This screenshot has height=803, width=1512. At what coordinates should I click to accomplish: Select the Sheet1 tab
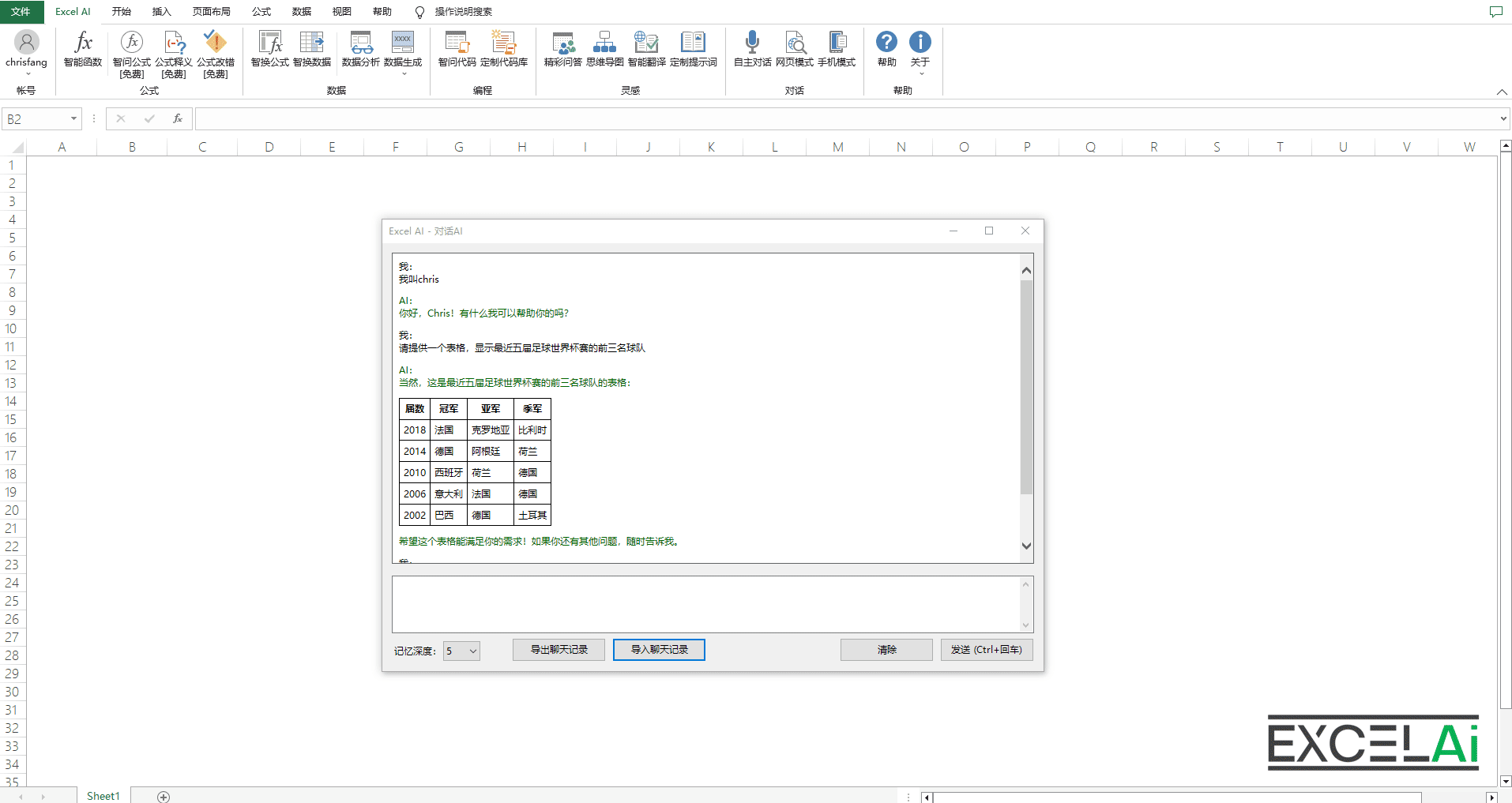click(x=103, y=796)
